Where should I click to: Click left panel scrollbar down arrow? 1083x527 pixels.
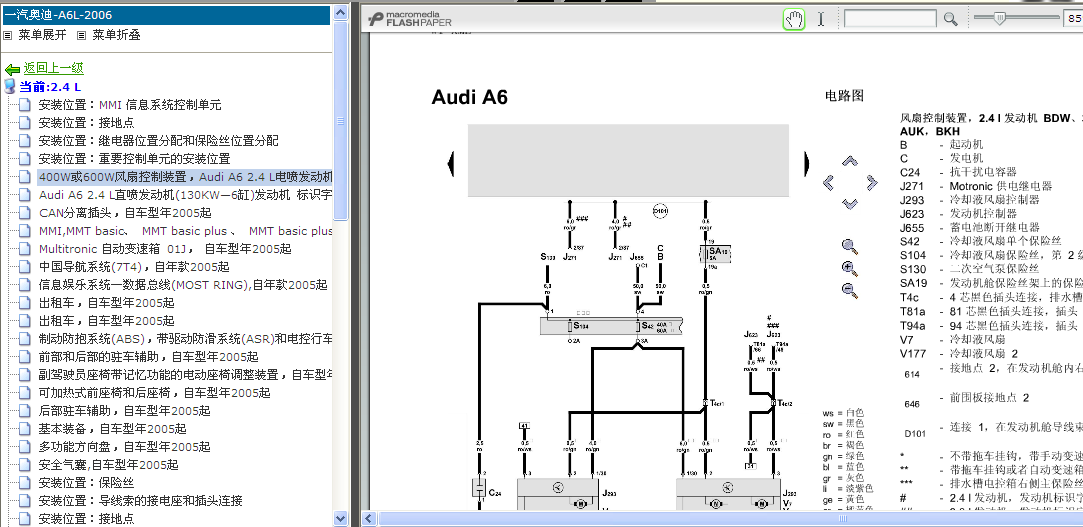pyautogui.click(x=341, y=517)
